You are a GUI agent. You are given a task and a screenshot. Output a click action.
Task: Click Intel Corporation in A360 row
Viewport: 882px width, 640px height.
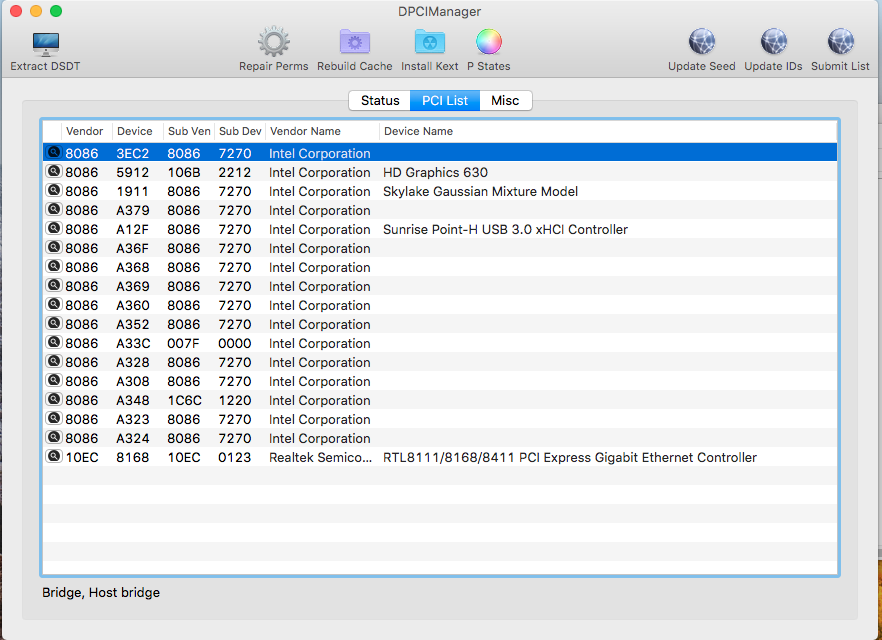coord(320,305)
